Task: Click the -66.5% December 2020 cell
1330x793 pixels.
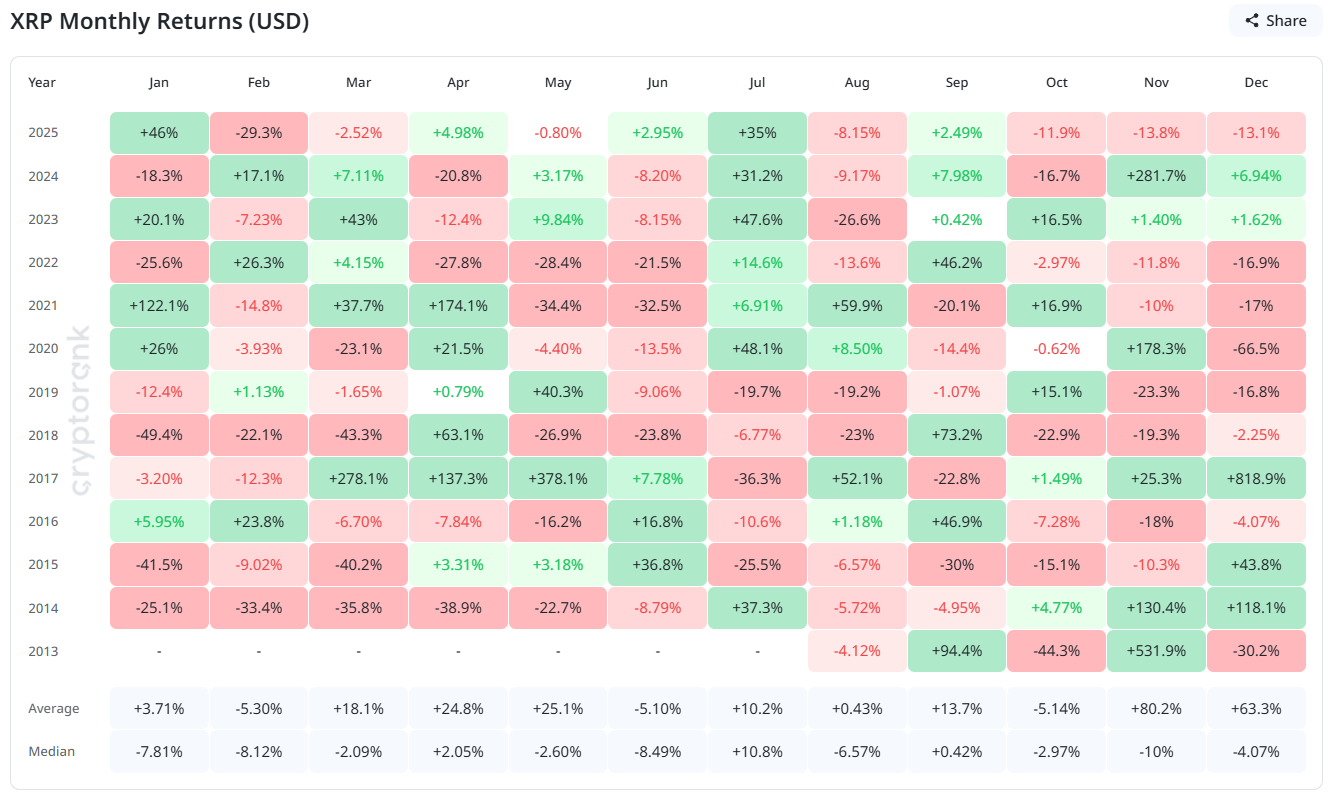Action: coord(1256,348)
